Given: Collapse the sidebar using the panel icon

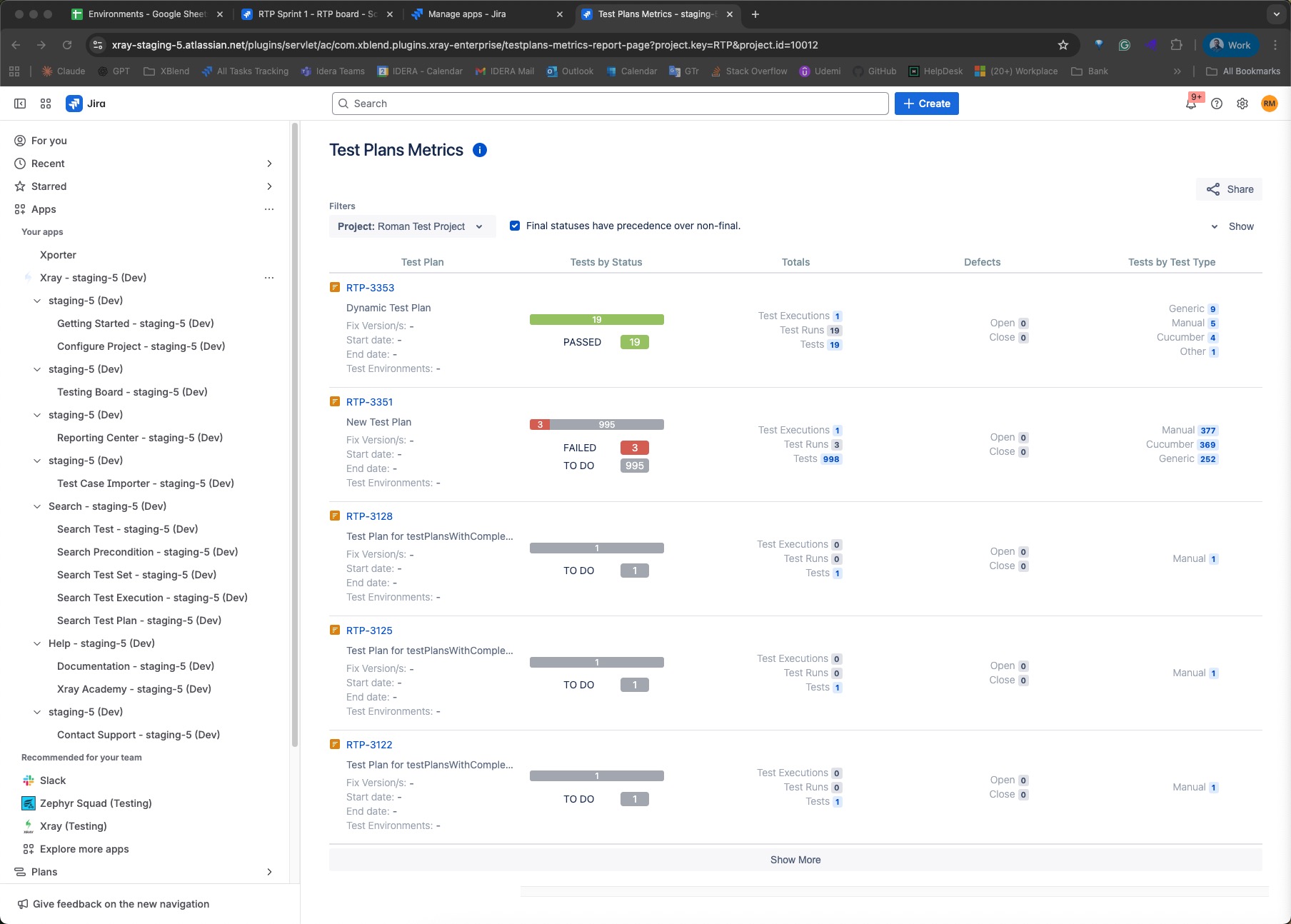Looking at the screenshot, I should point(20,104).
